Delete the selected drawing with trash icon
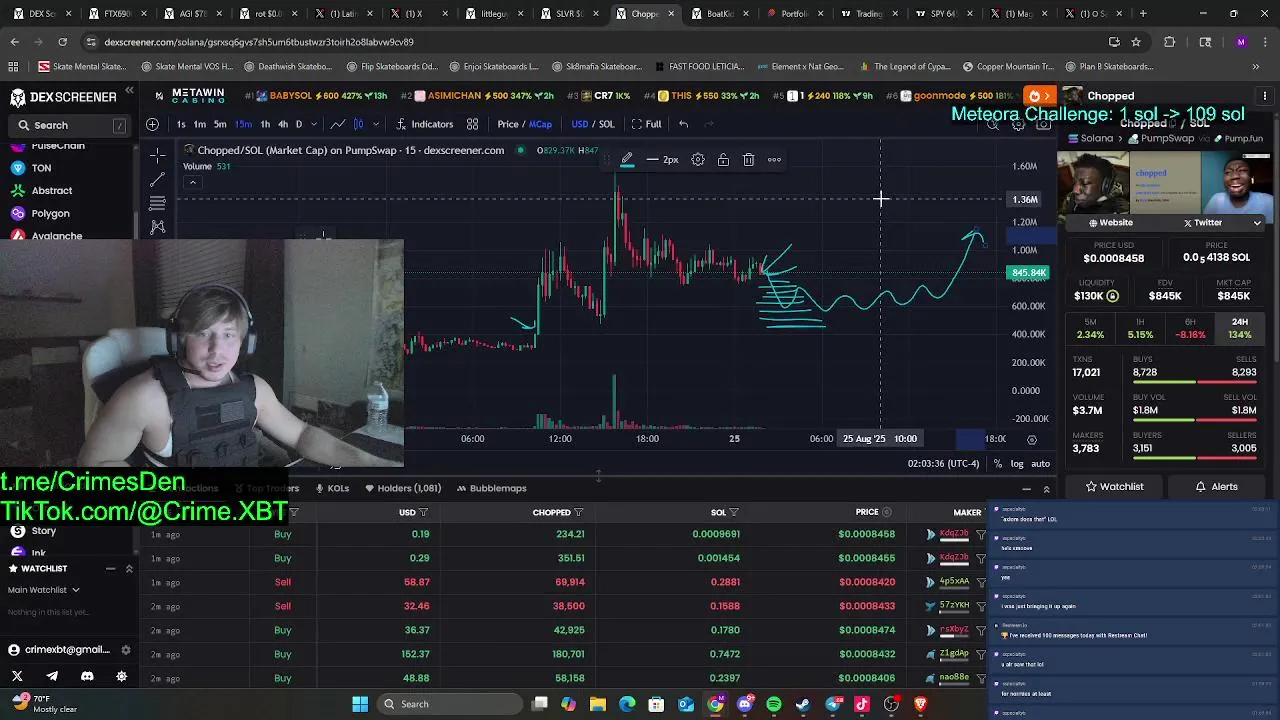This screenshot has width=1280, height=720. click(748, 160)
